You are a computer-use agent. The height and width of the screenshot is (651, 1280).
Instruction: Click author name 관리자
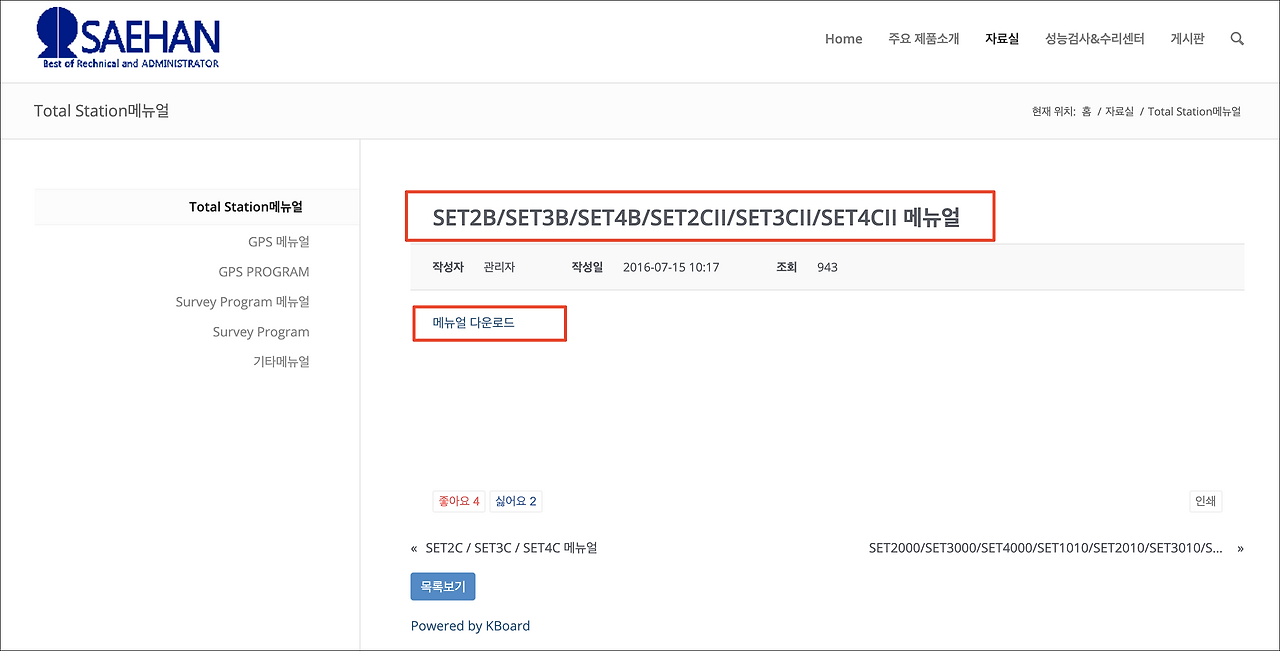tap(499, 267)
